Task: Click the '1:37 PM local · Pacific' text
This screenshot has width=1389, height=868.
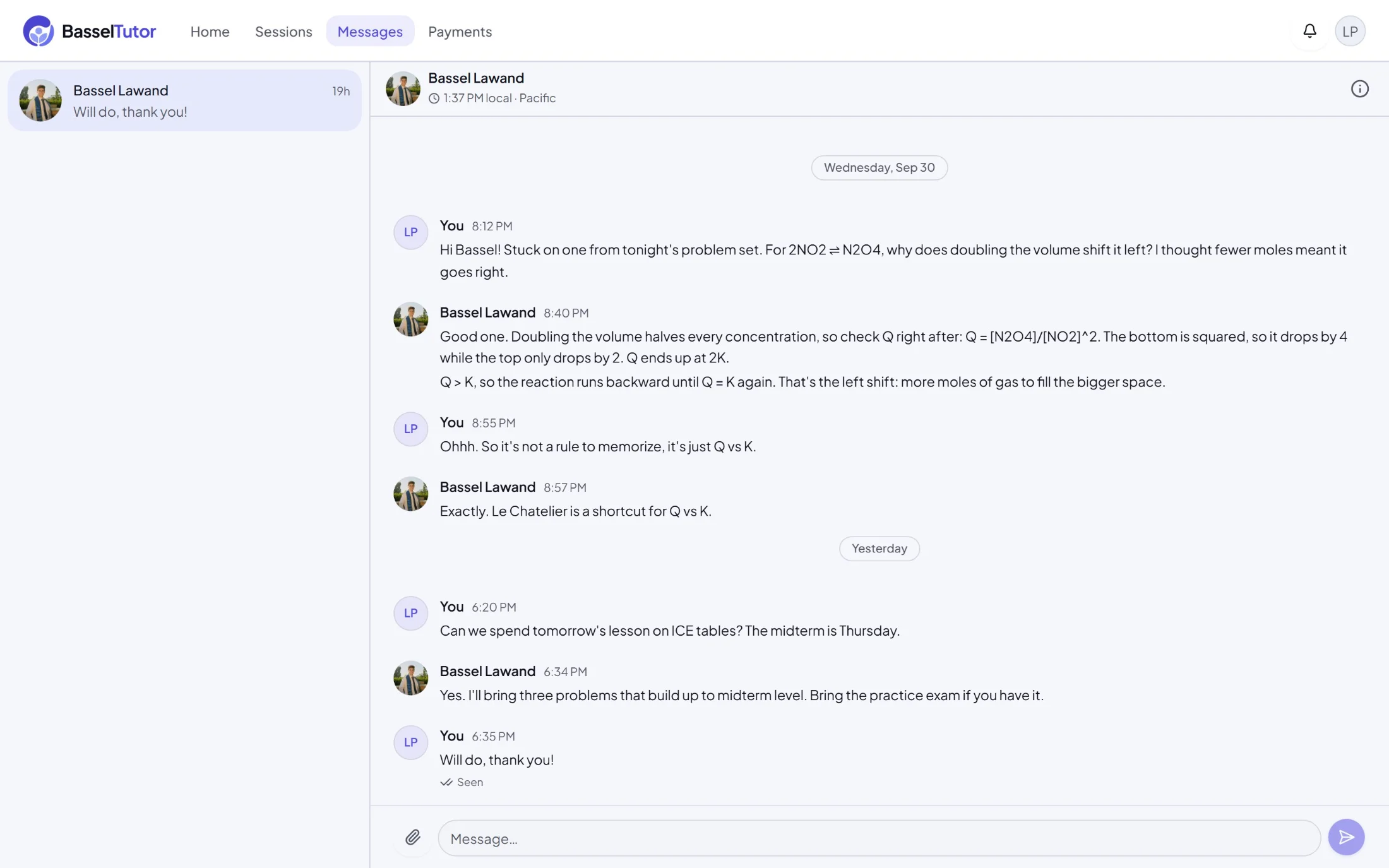Action: coord(499,98)
